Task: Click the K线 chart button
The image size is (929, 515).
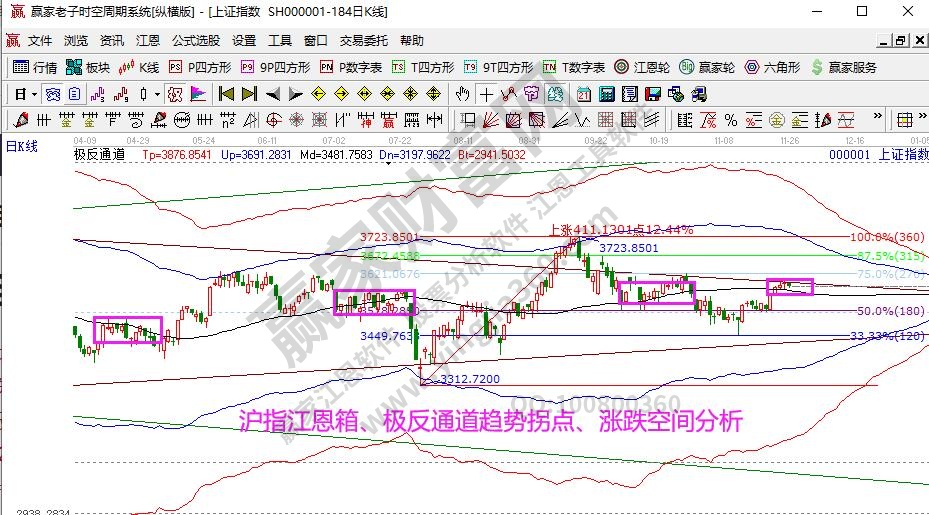Action: coord(140,67)
